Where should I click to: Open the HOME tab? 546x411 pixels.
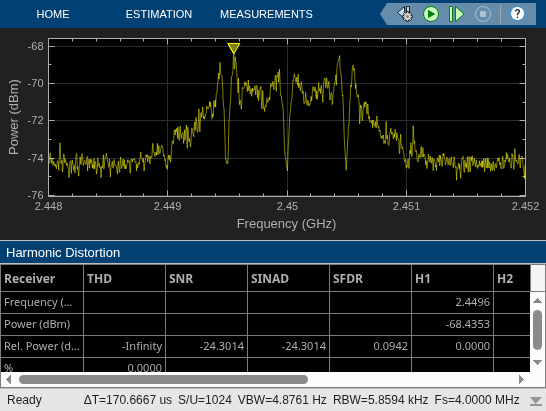pyautogui.click(x=53, y=14)
